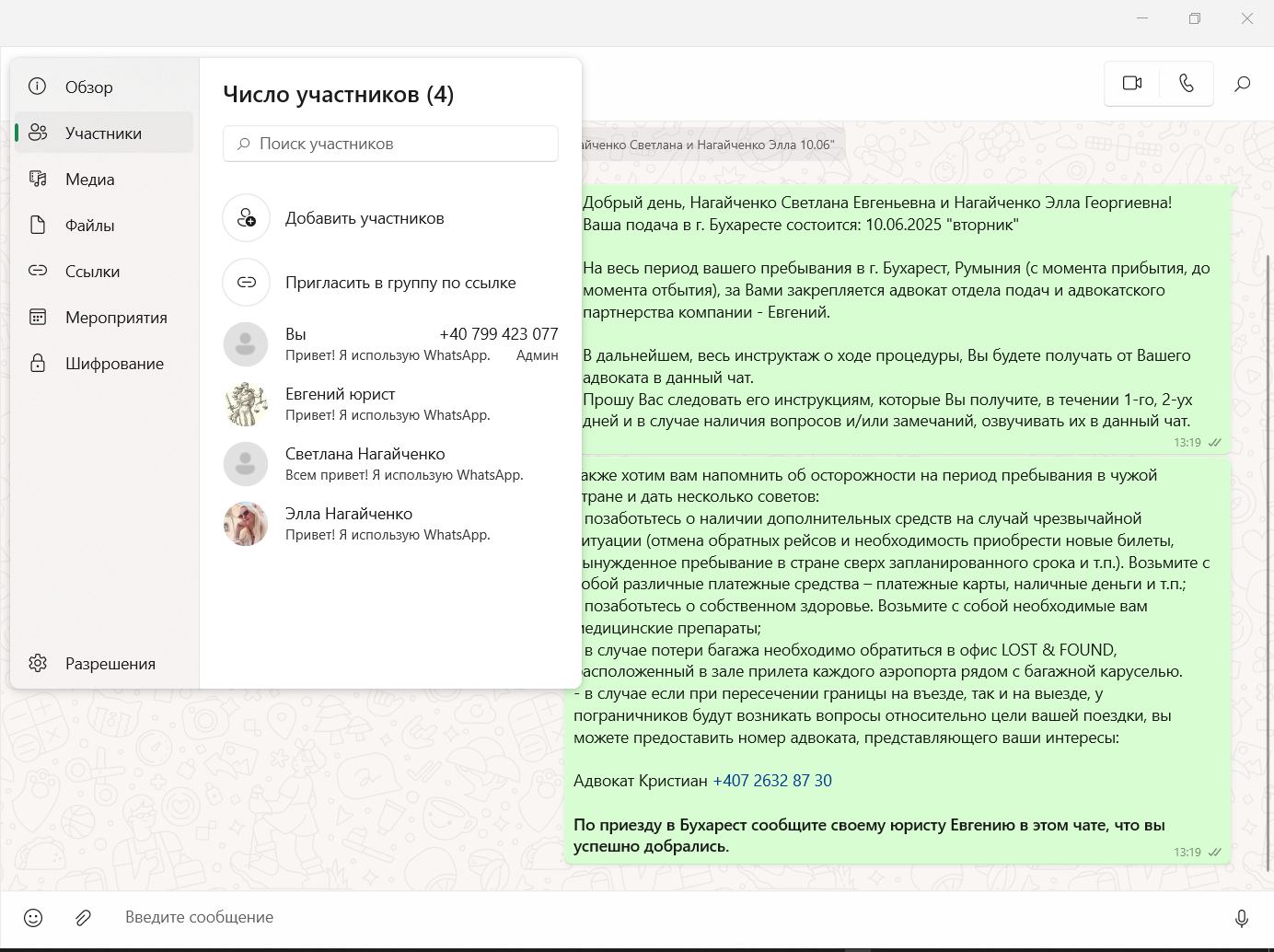Select the Участники tab
The height and width of the screenshot is (952, 1274).
(x=104, y=133)
